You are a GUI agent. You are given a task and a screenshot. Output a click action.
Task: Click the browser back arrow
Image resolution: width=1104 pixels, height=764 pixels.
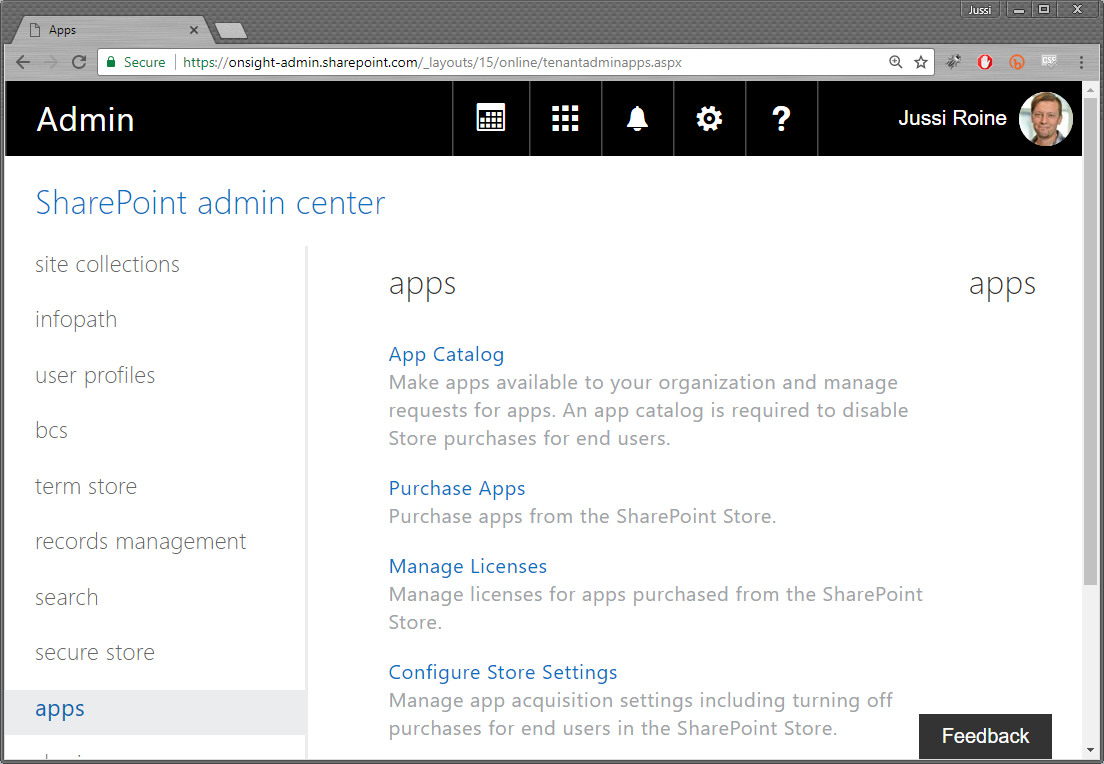[23, 62]
